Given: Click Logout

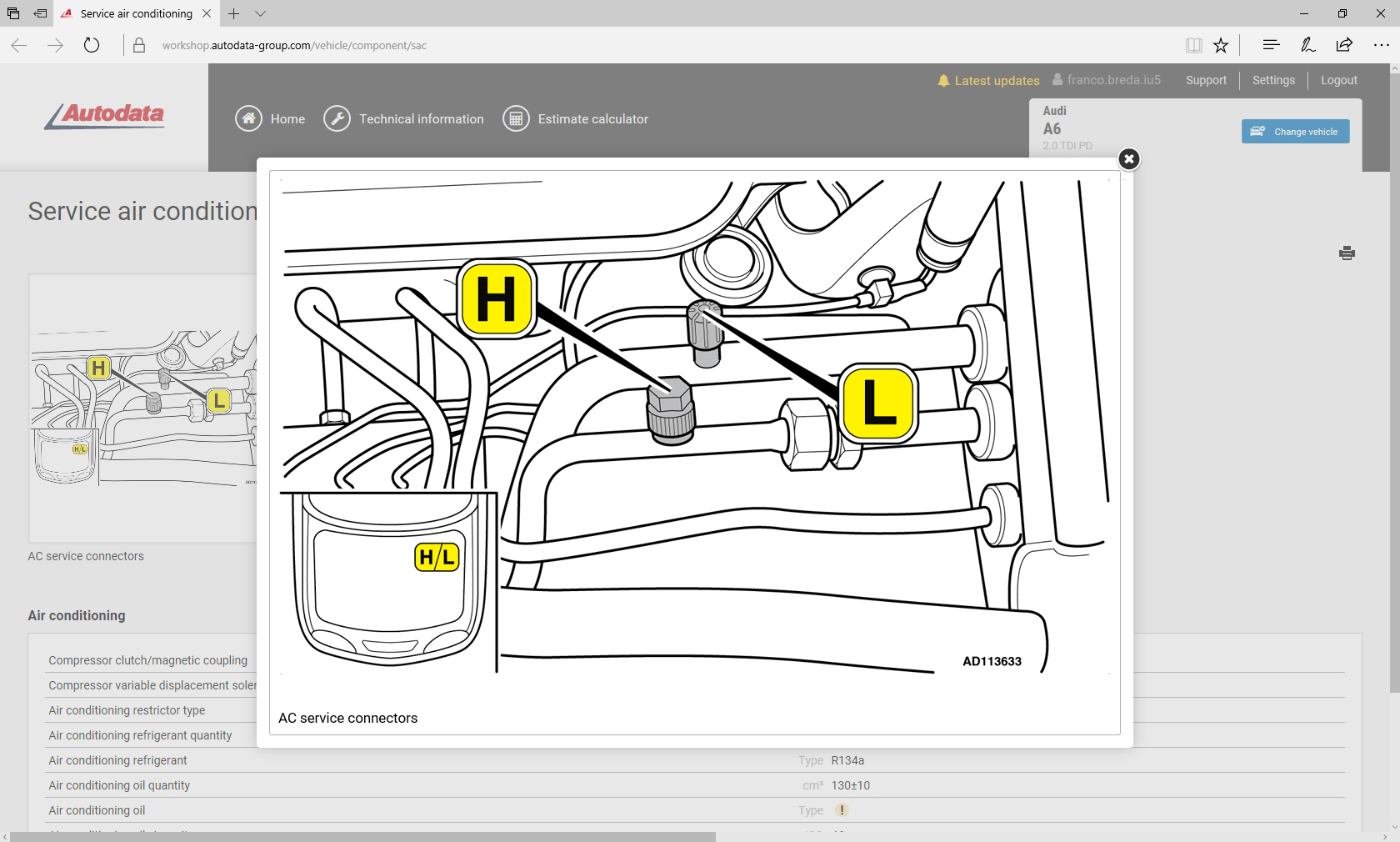Looking at the screenshot, I should click(1338, 80).
